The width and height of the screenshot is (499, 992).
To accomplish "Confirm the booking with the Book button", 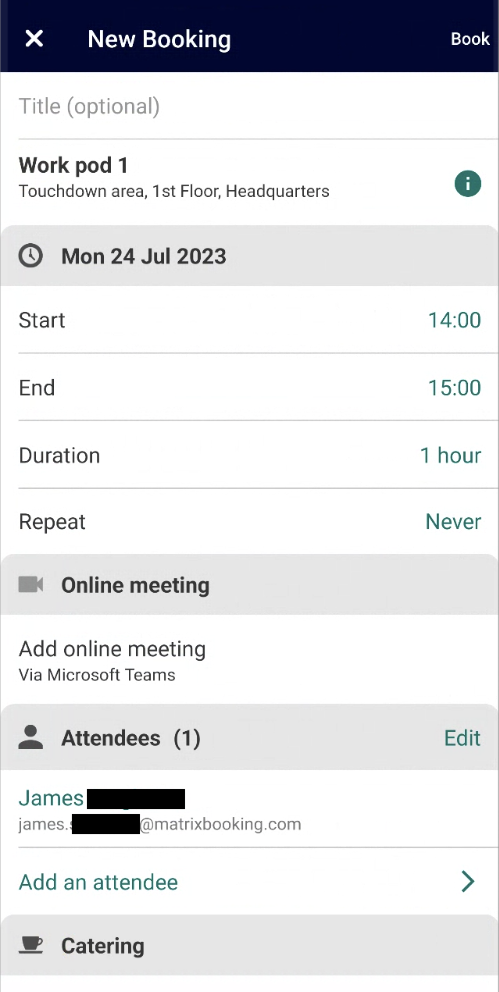I will pos(470,39).
